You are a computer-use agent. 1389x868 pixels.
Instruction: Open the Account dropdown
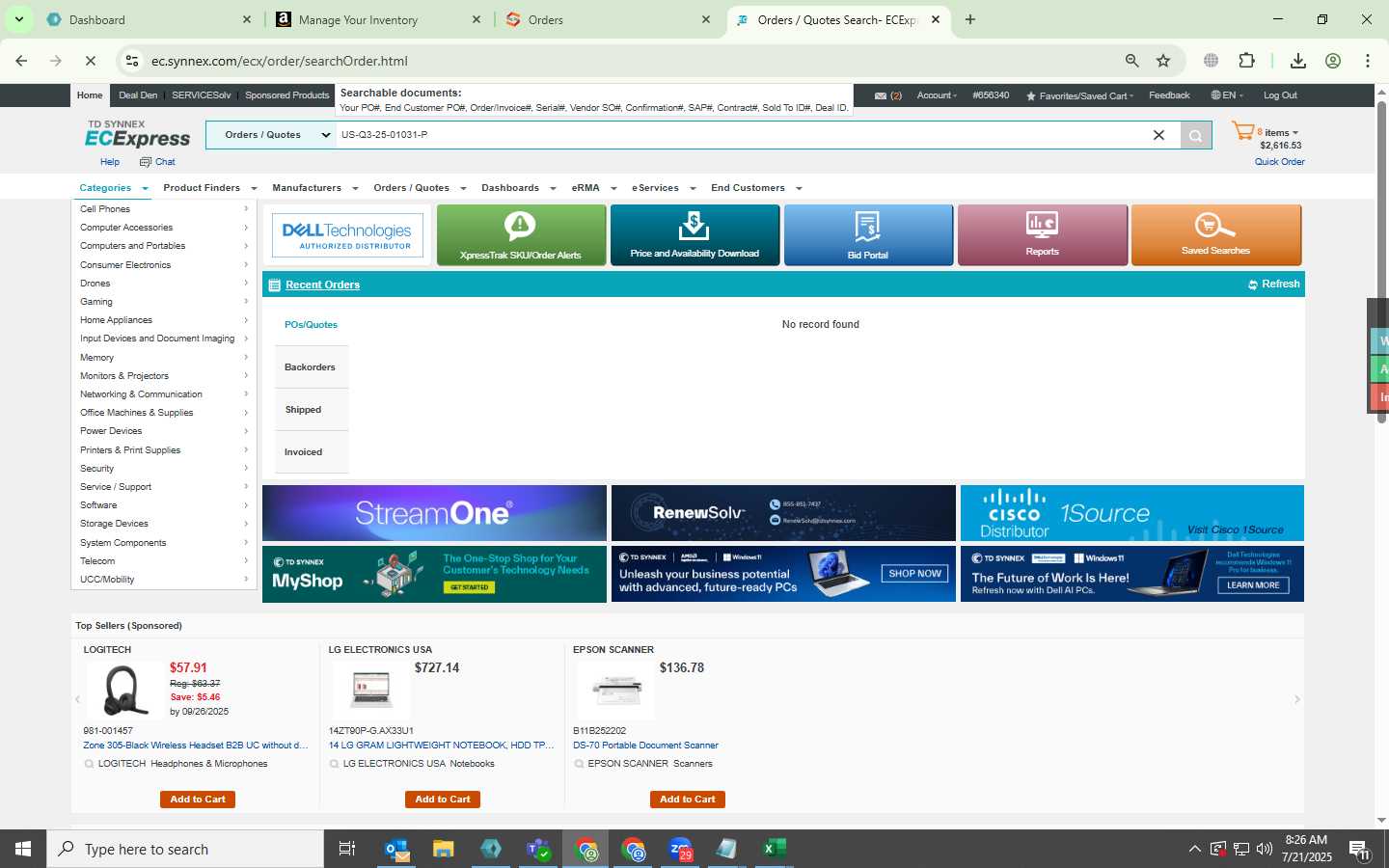(x=937, y=95)
